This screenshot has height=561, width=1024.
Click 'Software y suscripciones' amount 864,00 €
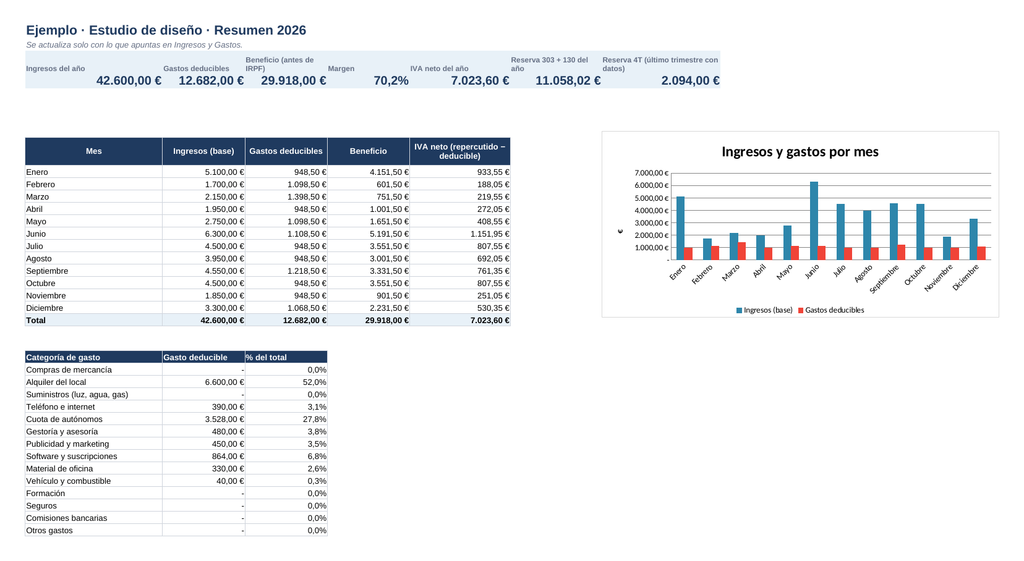click(204, 457)
